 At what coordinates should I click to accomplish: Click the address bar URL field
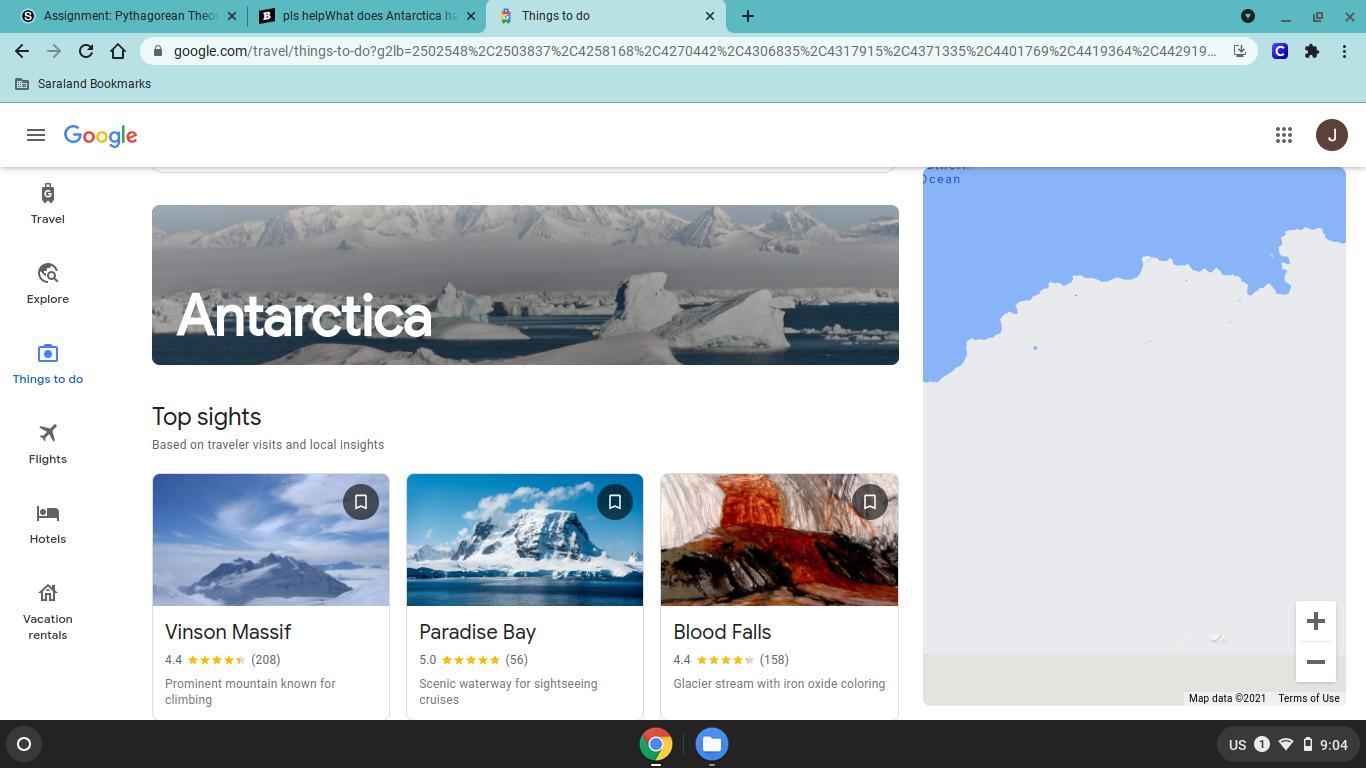tap(694, 51)
